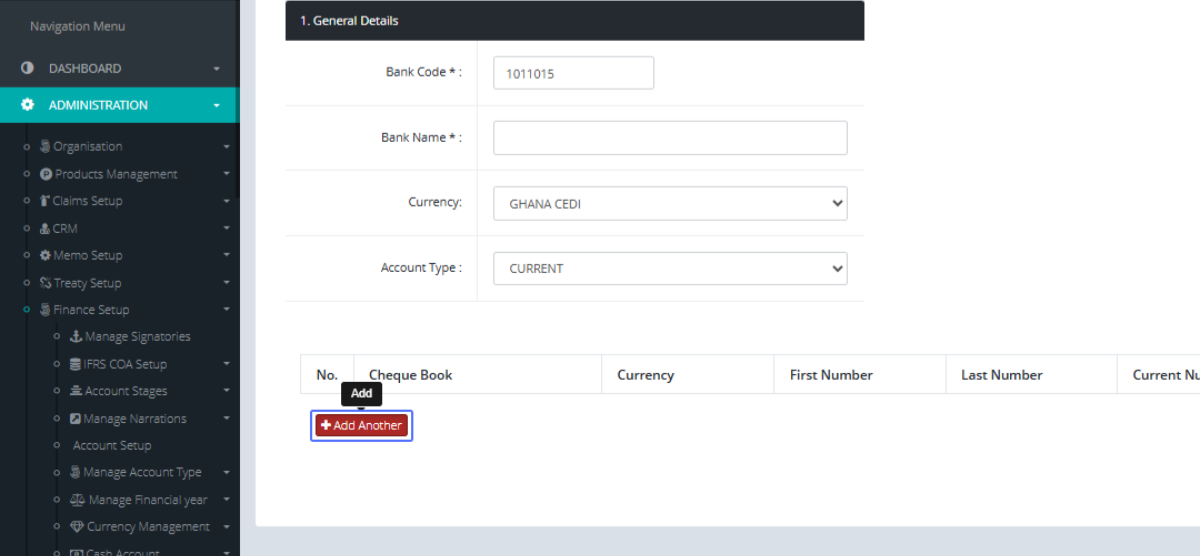The height and width of the screenshot is (556, 1200).
Task: Click the Dashboard contrast icon
Action: 27,69
